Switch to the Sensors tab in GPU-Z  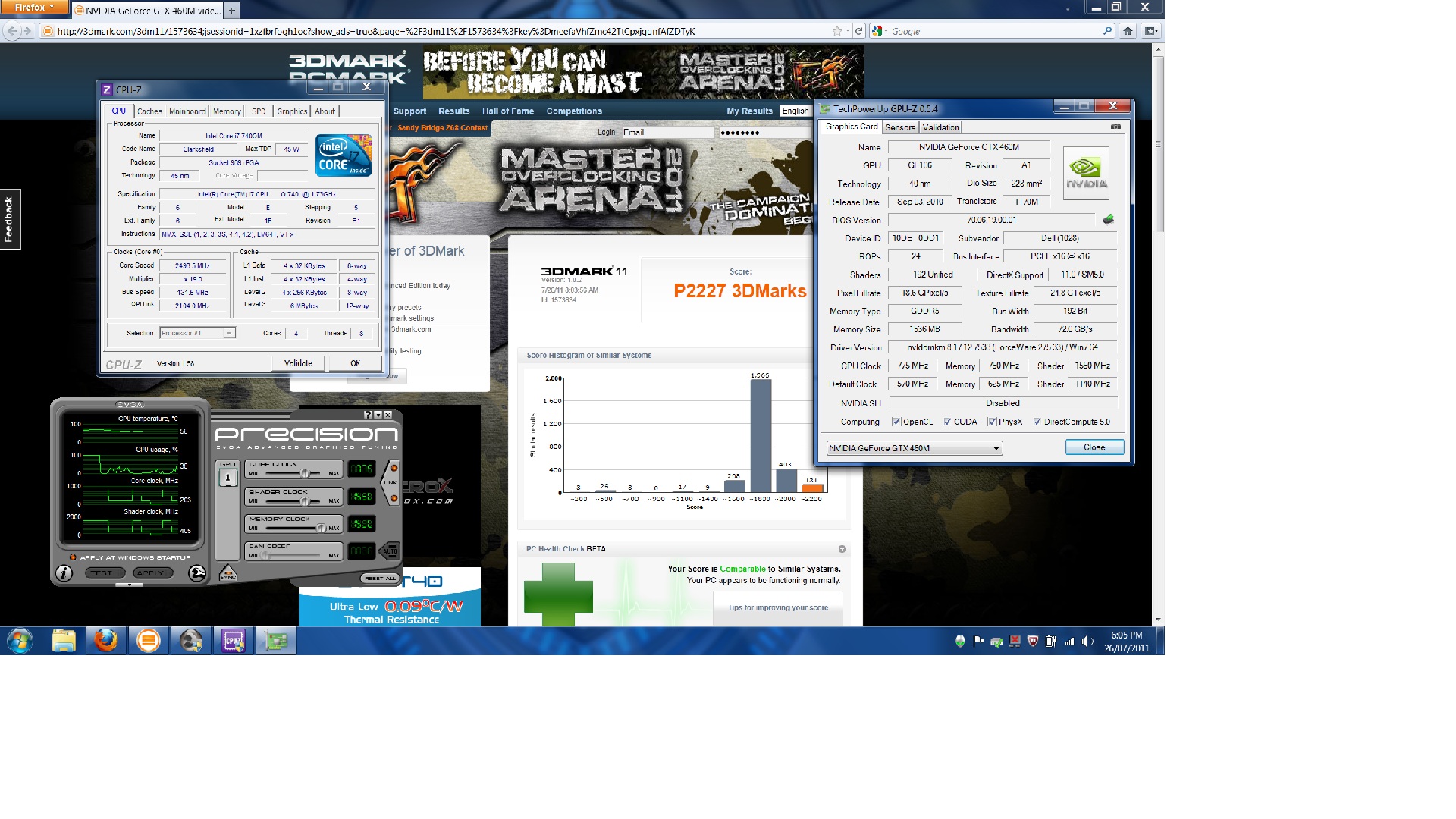(900, 127)
